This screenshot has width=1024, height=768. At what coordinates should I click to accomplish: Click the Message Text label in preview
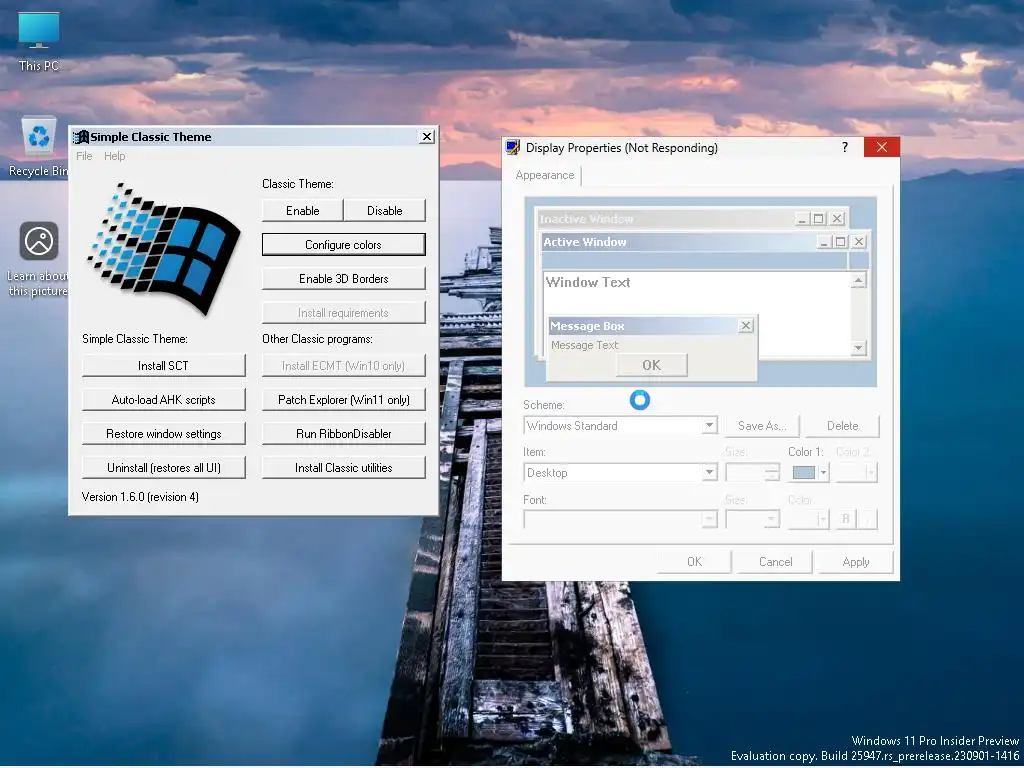(x=584, y=345)
